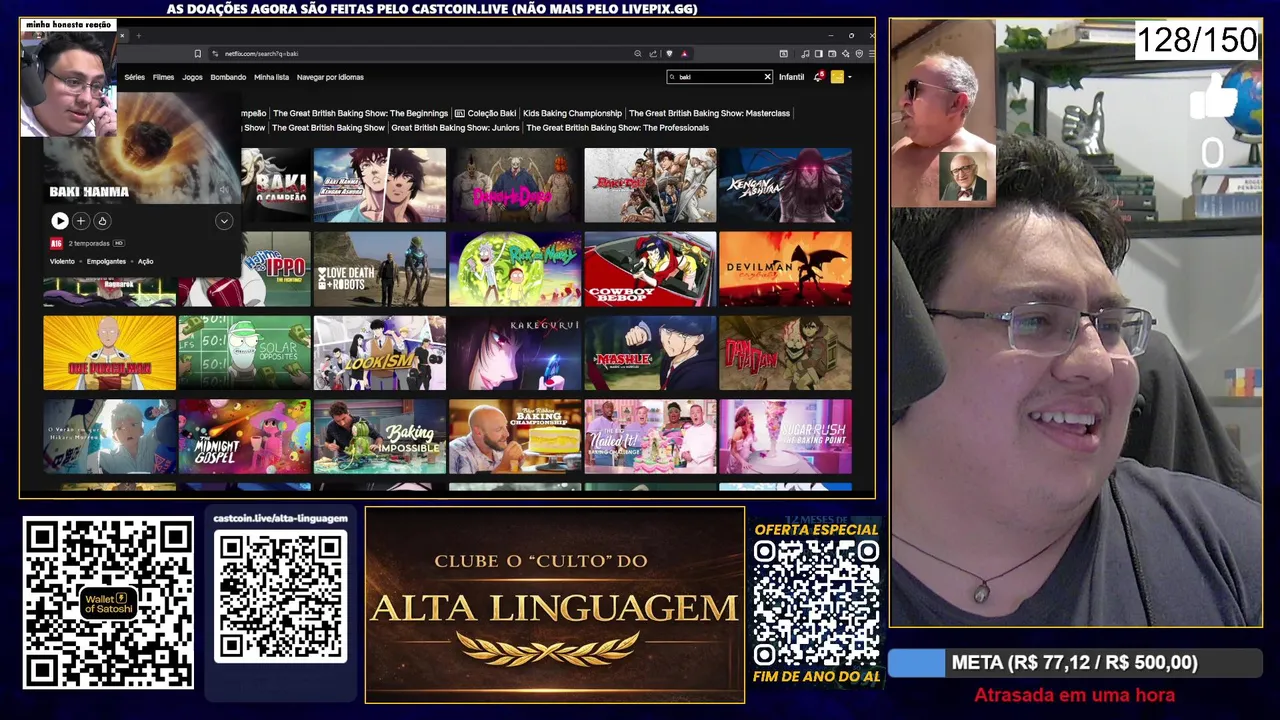Open Netflix notifications bell
Image resolution: width=1280 pixels, height=720 pixels.
818,77
